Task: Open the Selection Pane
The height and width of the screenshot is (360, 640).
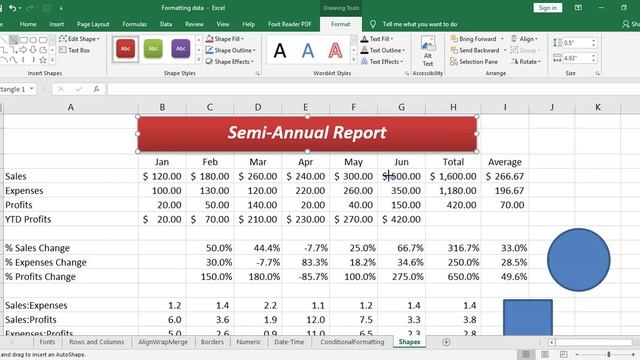Action: click(x=473, y=62)
